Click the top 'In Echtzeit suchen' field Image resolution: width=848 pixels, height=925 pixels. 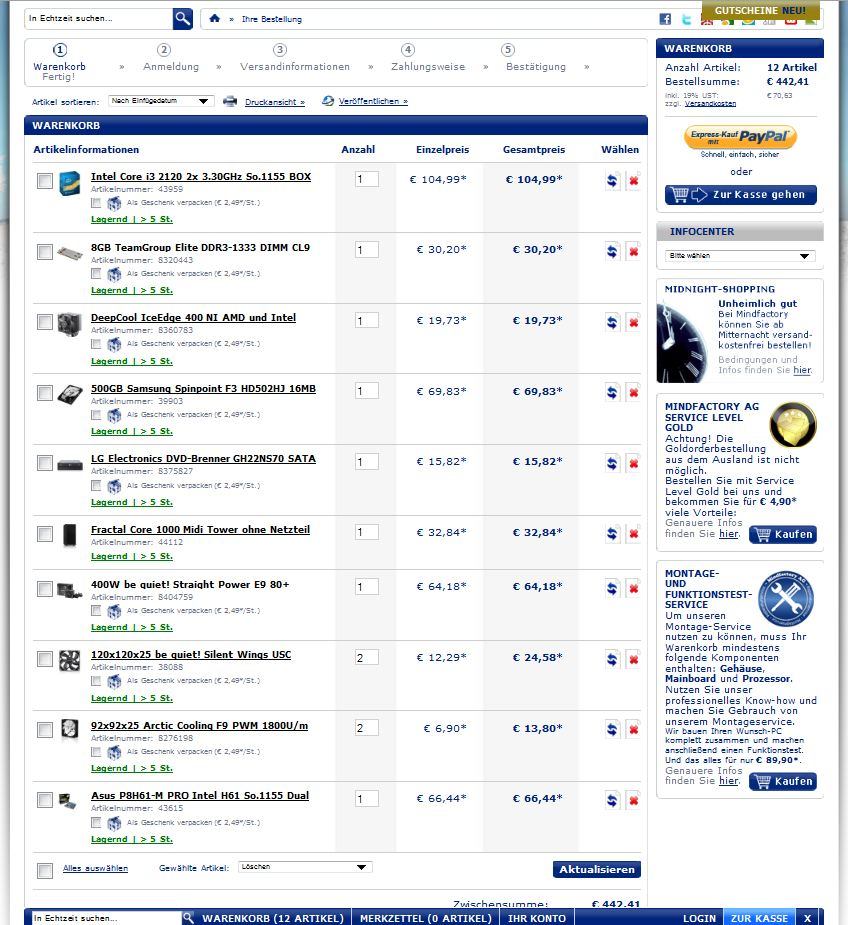click(x=99, y=19)
